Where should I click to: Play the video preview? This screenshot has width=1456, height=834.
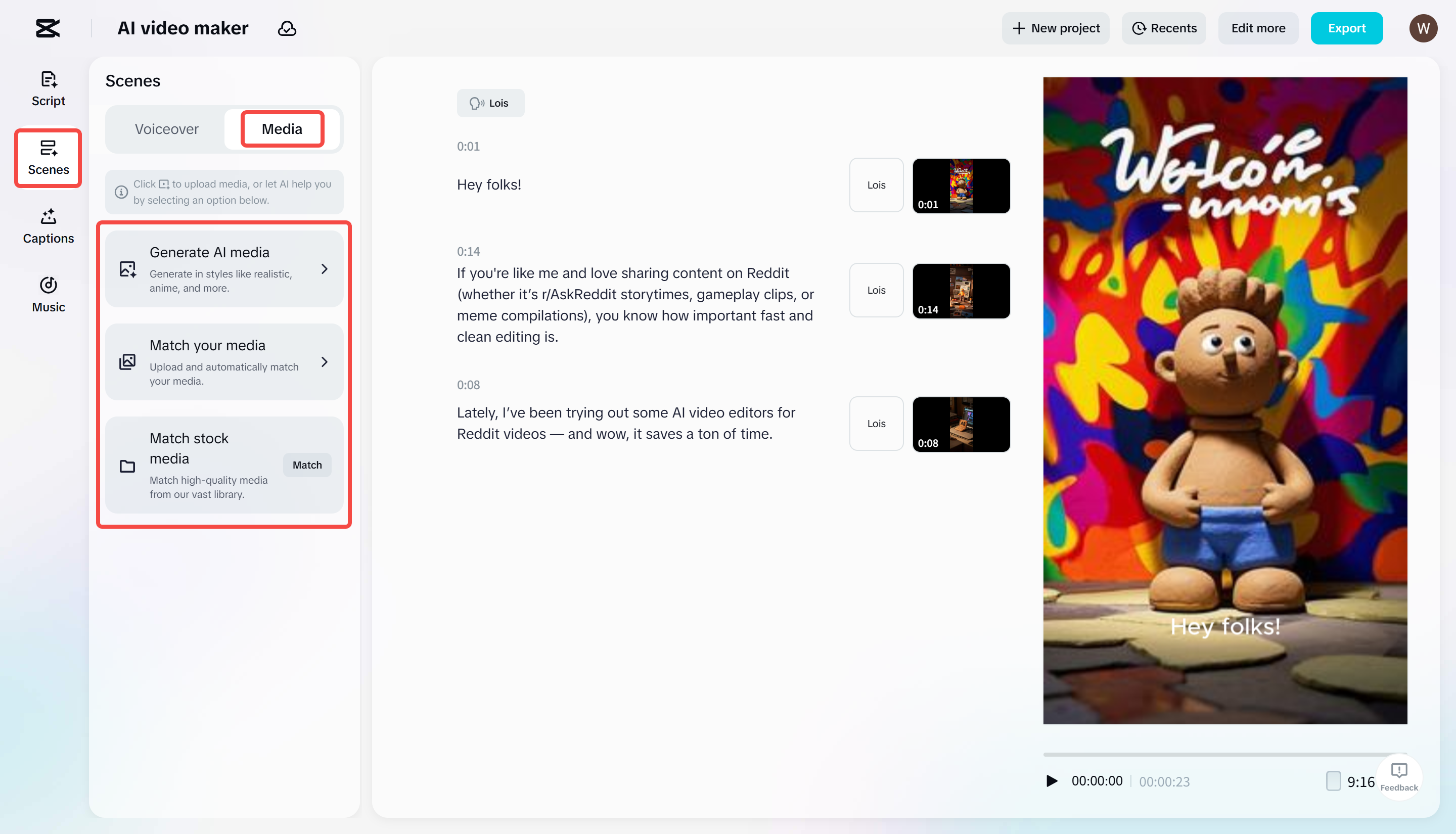(x=1052, y=781)
